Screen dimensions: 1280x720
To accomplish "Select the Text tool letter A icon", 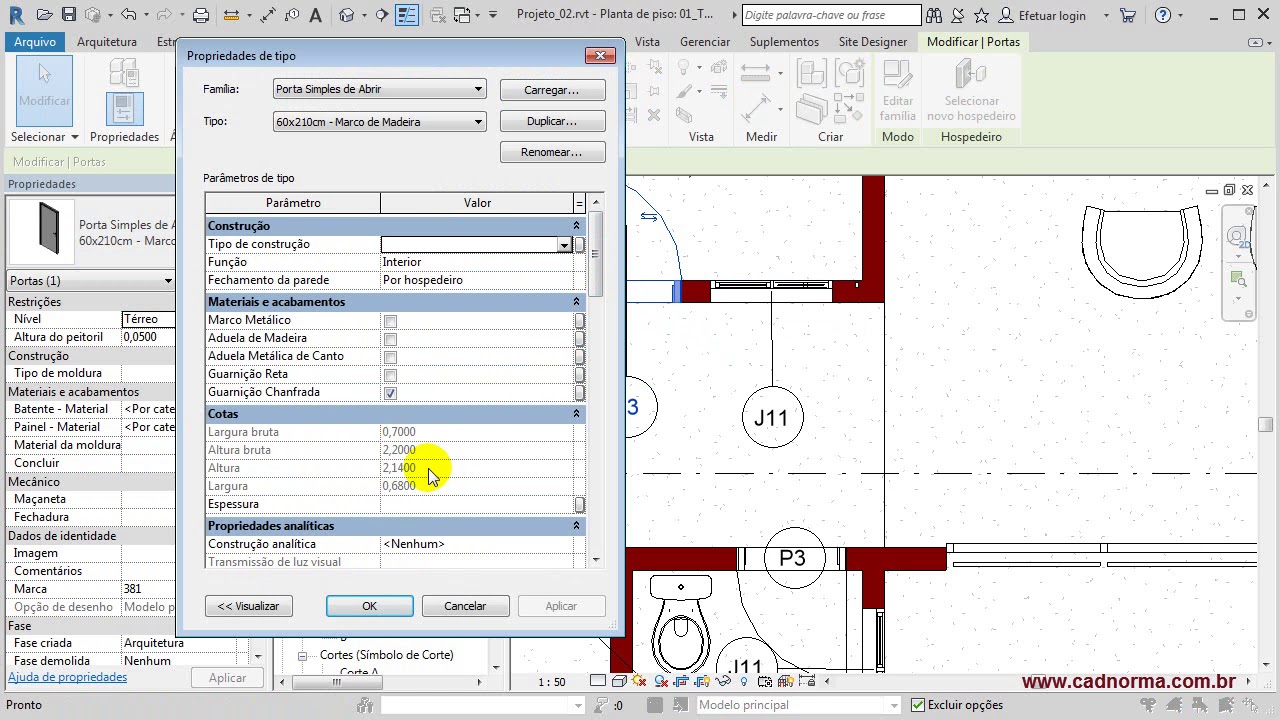I will [x=315, y=15].
